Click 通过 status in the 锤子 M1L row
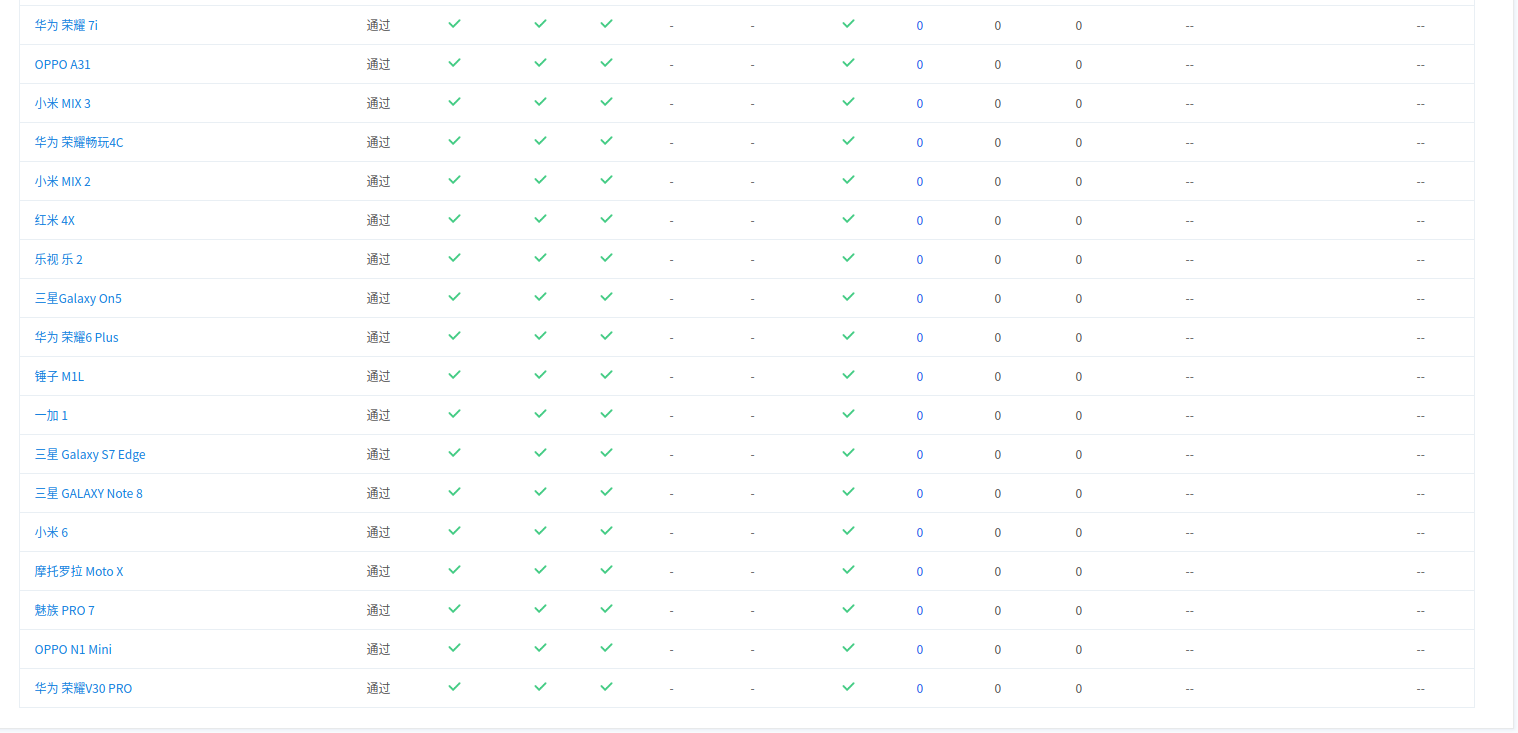Screen dimensions: 1518x733 (378, 376)
